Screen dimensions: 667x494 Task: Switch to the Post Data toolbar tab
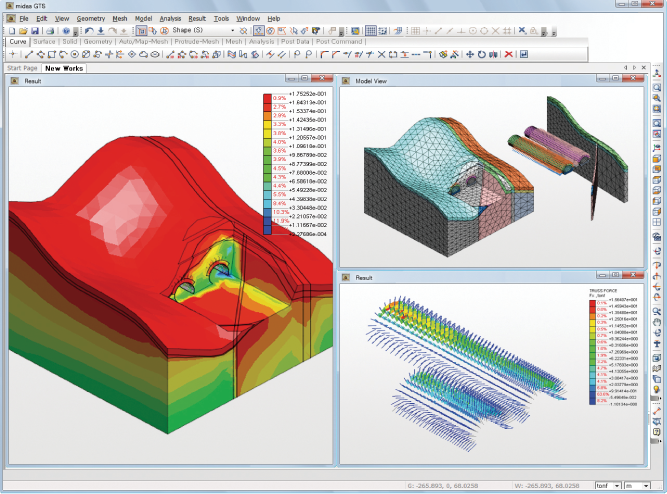295,42
